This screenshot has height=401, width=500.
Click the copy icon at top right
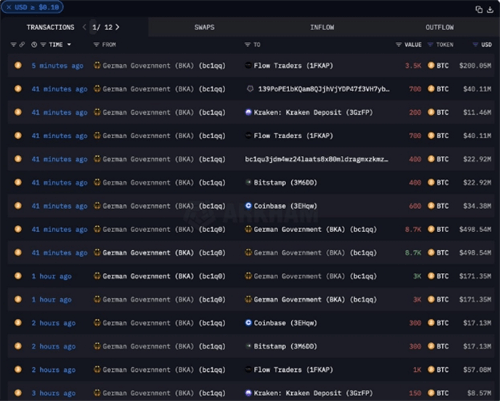pyautogui.click(x=479, y=9)
